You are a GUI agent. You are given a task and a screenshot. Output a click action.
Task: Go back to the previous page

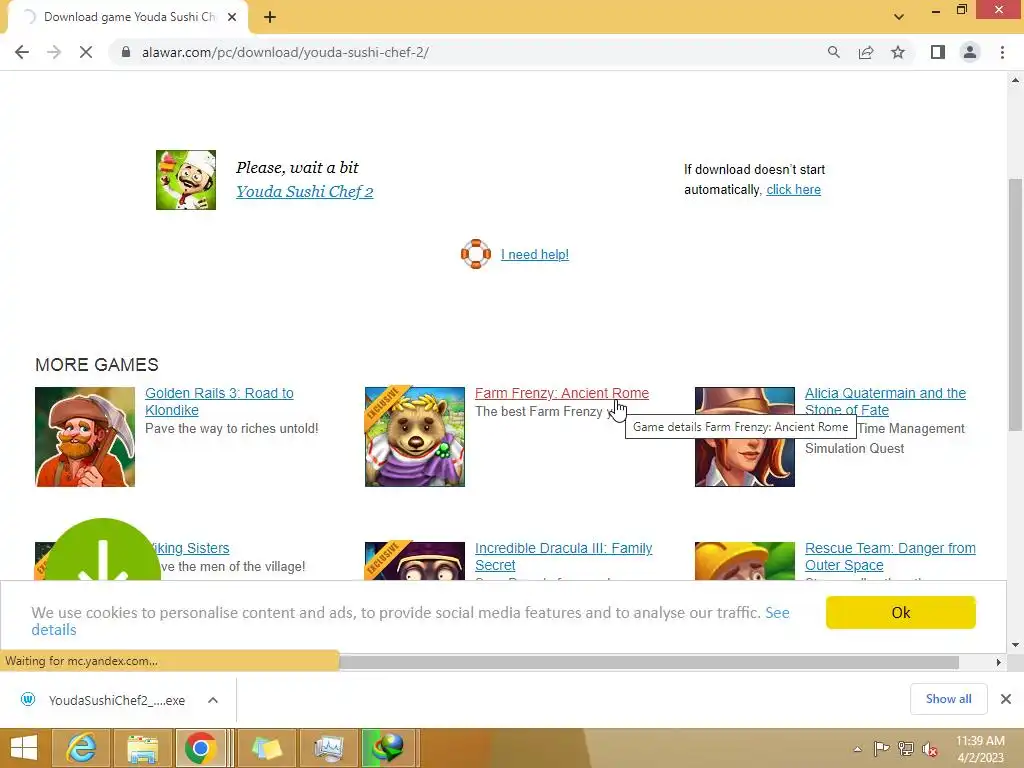[22, 52]
